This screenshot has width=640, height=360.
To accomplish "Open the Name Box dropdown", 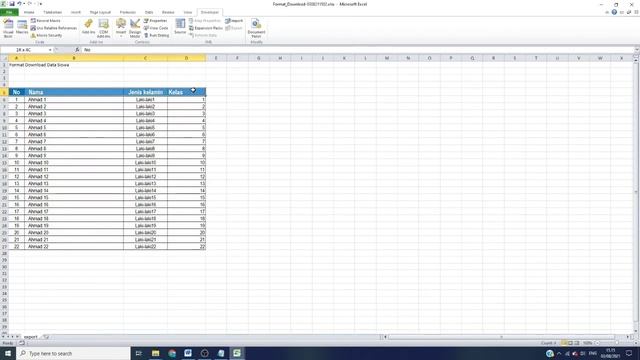I will [50, 50].
